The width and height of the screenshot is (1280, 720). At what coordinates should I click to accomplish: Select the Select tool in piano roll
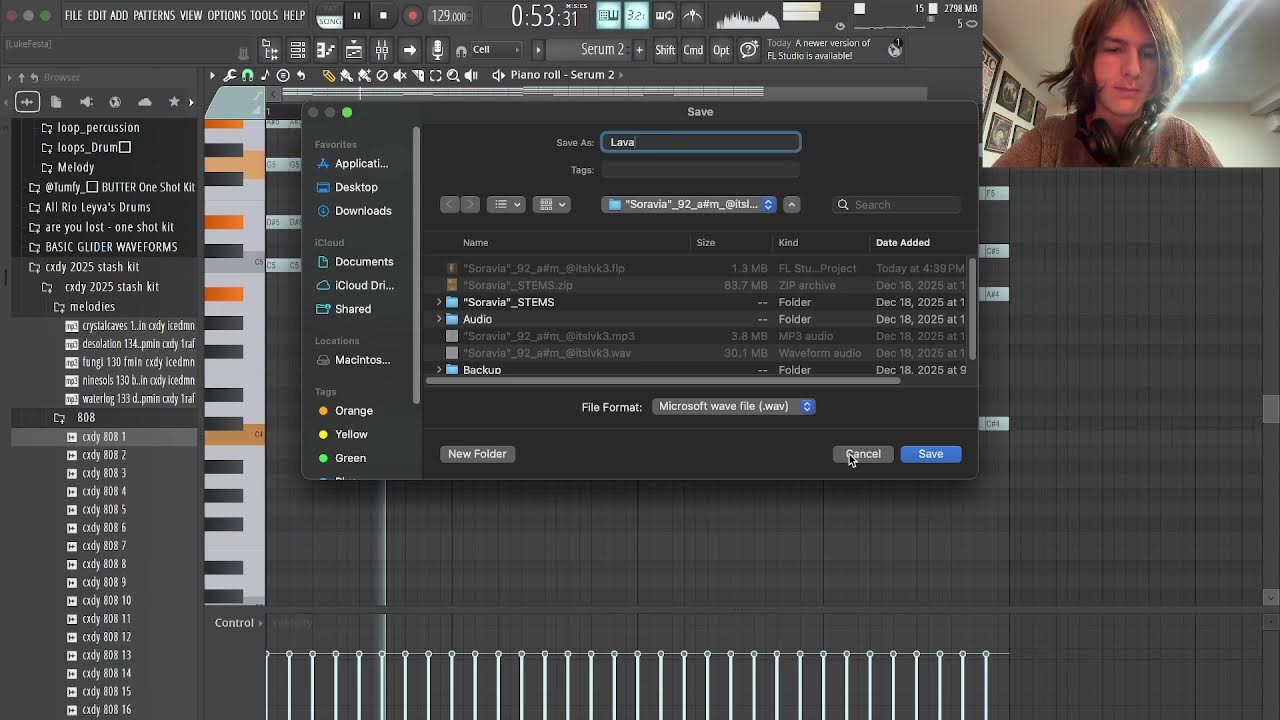tap(435, 75)
